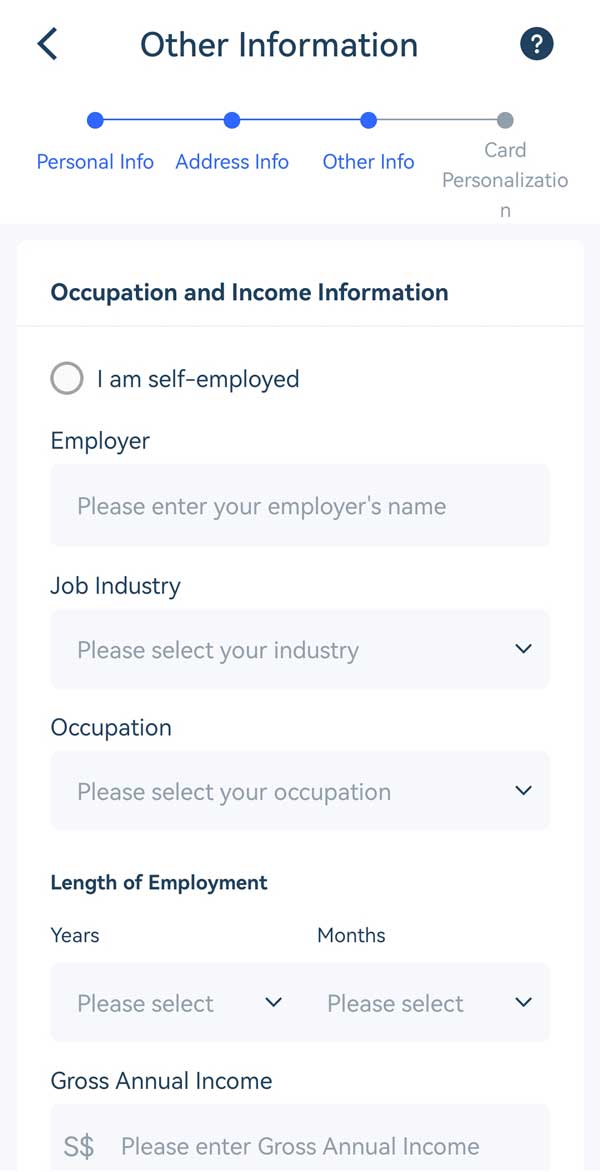Click the Card Personalization step dot
Image resolution: width=600 pixels, height=1172 pixels.
(x=505, y=121)
